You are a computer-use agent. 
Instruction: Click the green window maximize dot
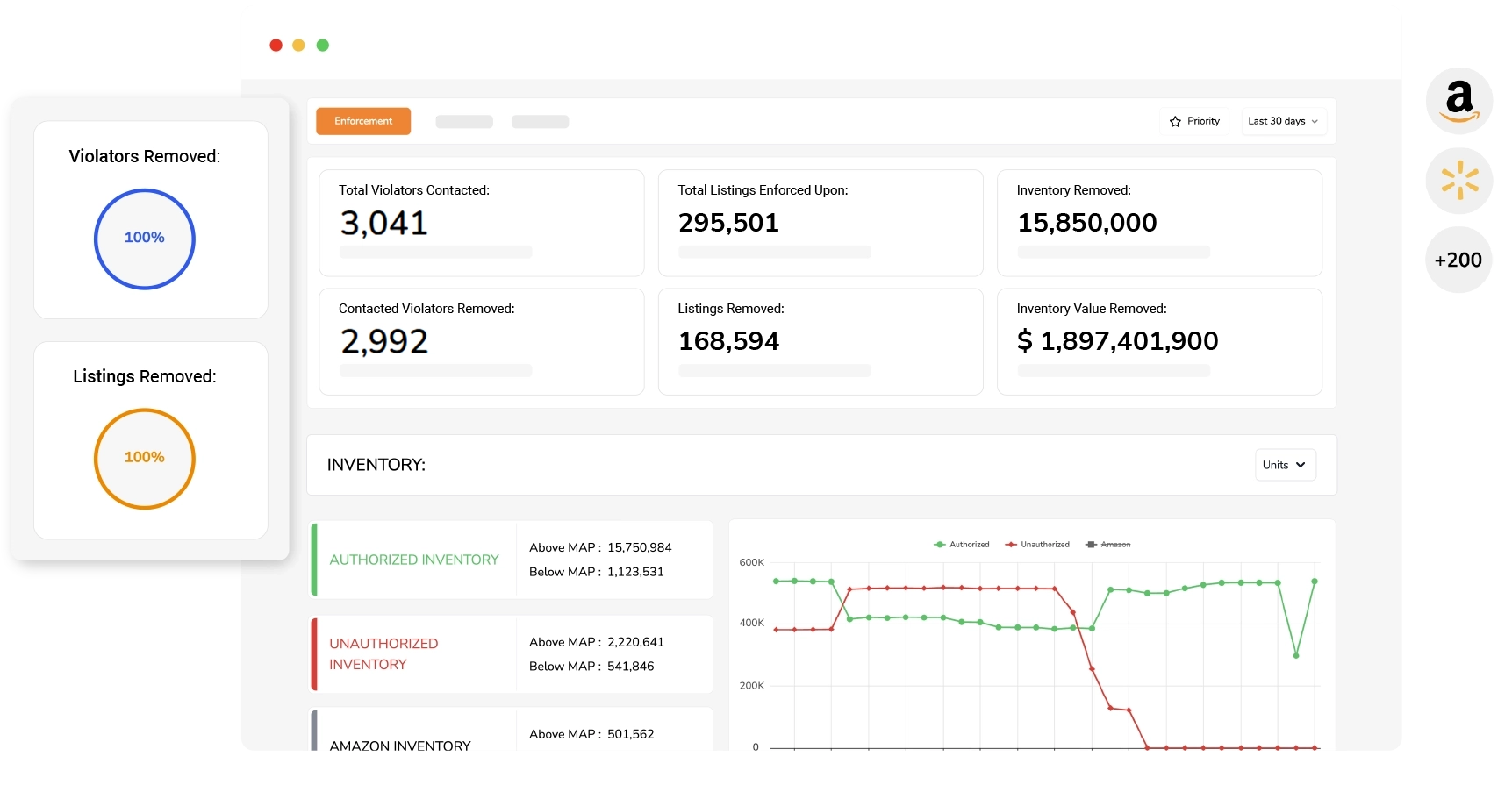click(x=323, y=46)
